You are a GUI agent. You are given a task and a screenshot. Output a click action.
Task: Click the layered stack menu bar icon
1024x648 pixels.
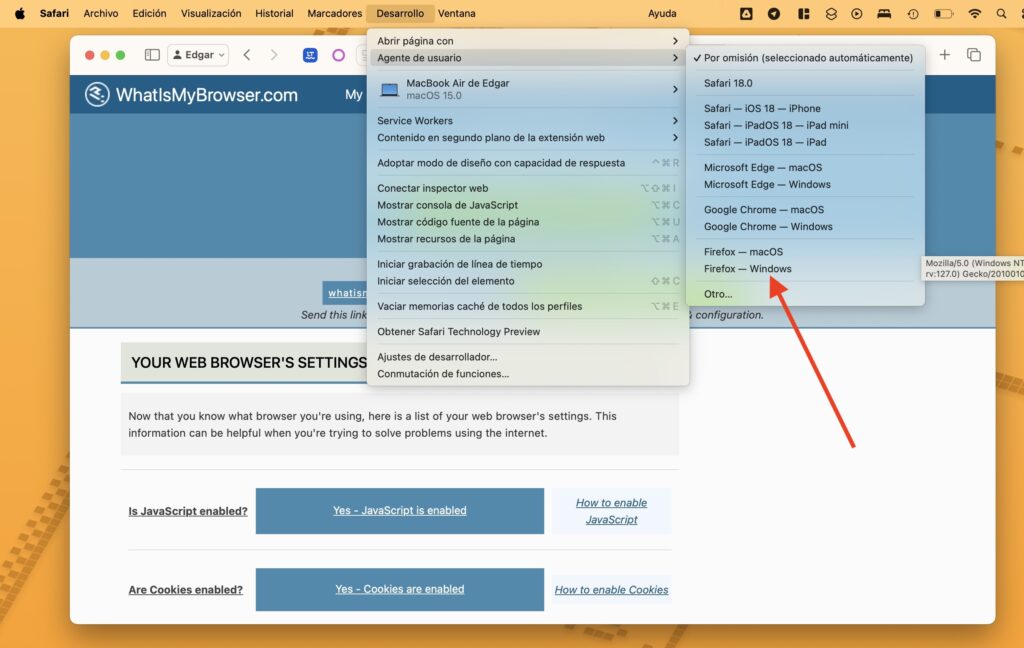(x=831, y=13)
